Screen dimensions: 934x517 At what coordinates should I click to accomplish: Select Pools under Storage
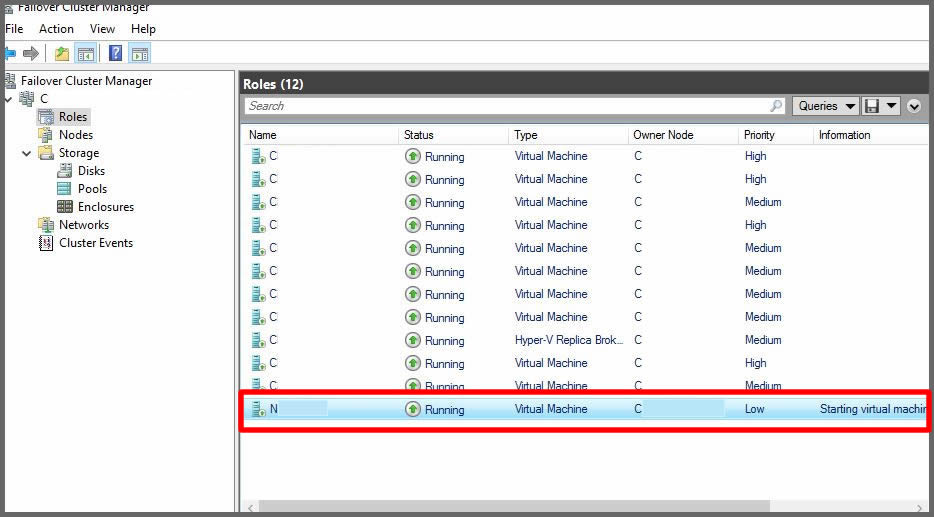tap(92, 189)
